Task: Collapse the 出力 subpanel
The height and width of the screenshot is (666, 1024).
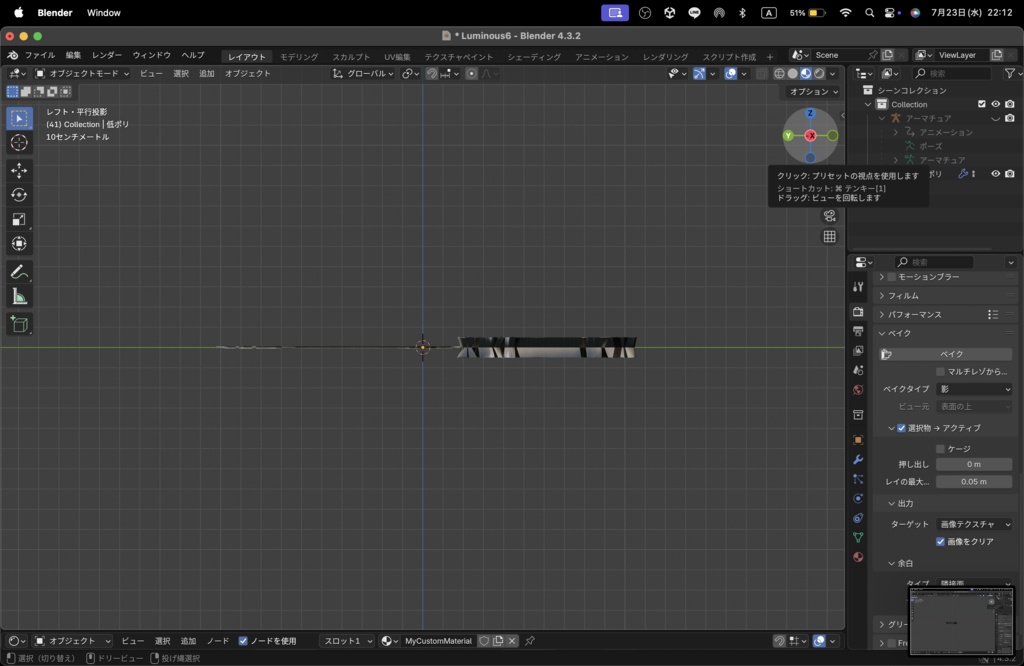Action: [x=905, y=504]
